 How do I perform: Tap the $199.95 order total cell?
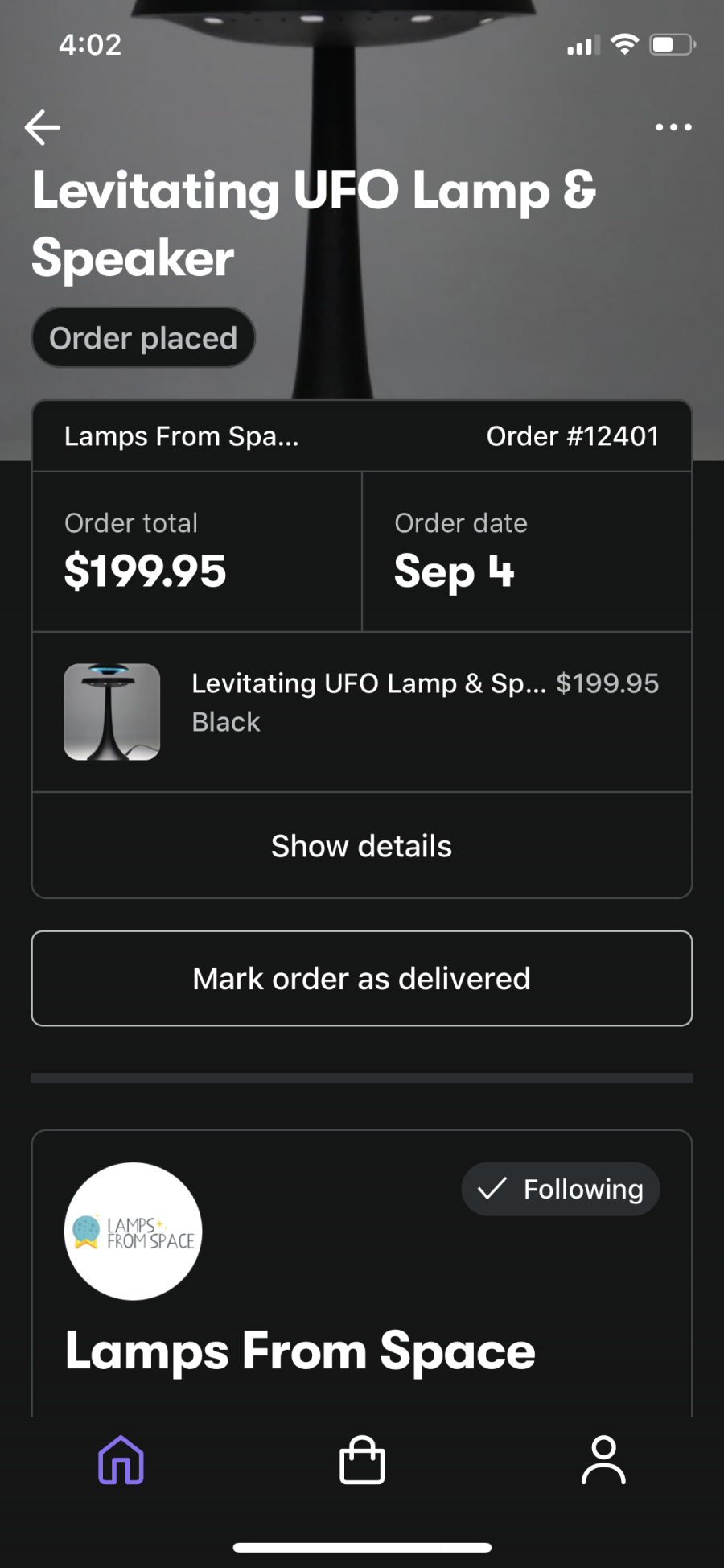197,552
